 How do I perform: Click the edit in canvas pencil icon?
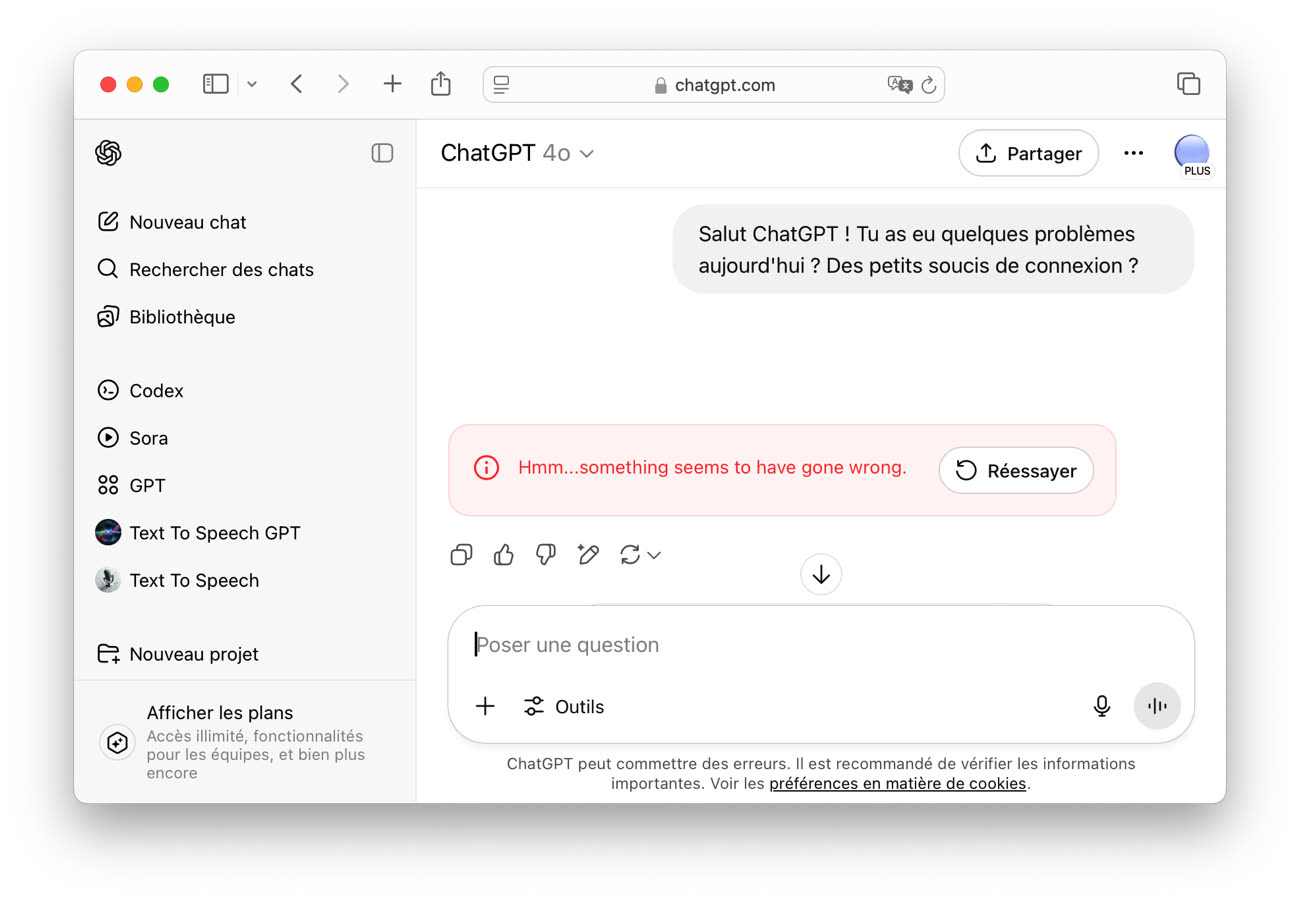(x=588, y=555)
